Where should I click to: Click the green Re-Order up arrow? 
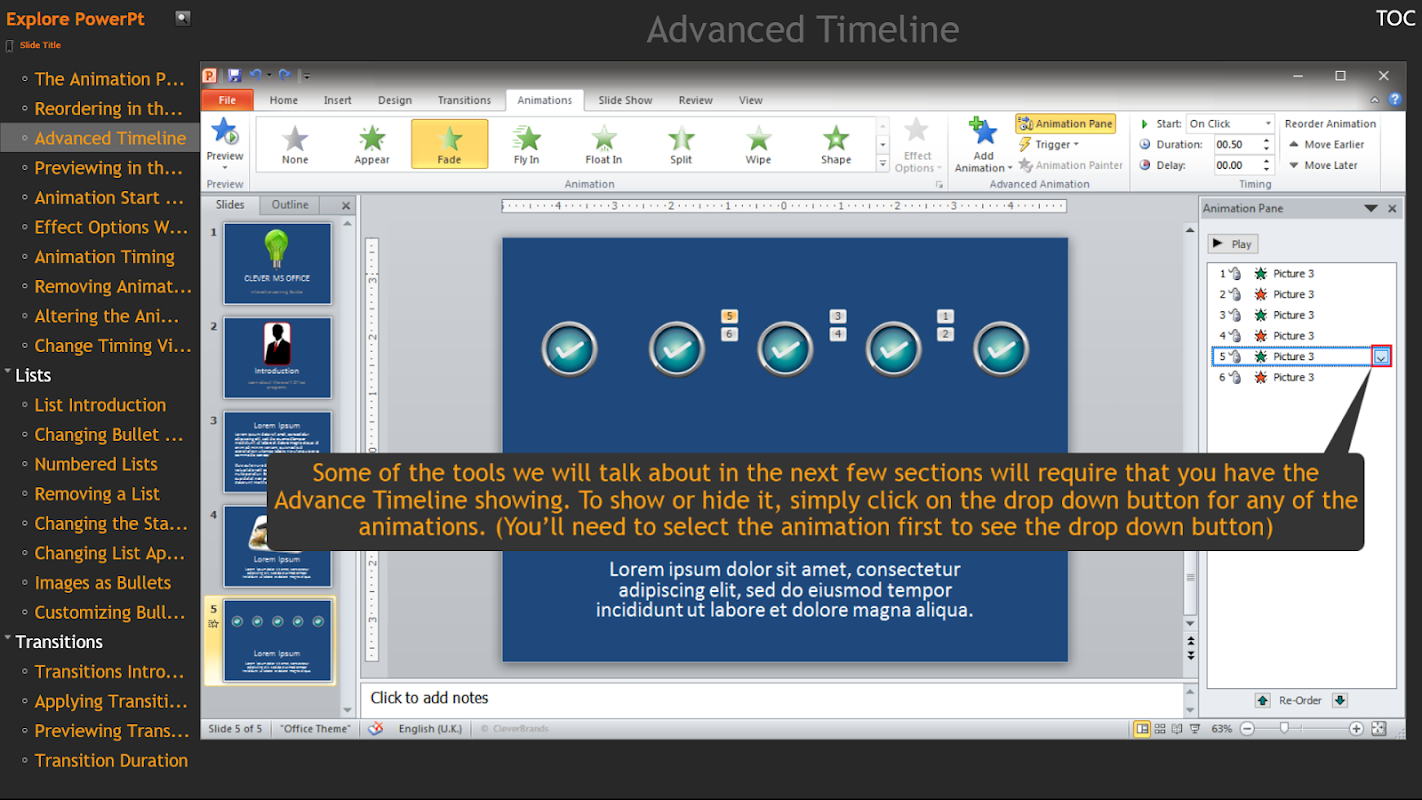click(x=1263, y=700)
